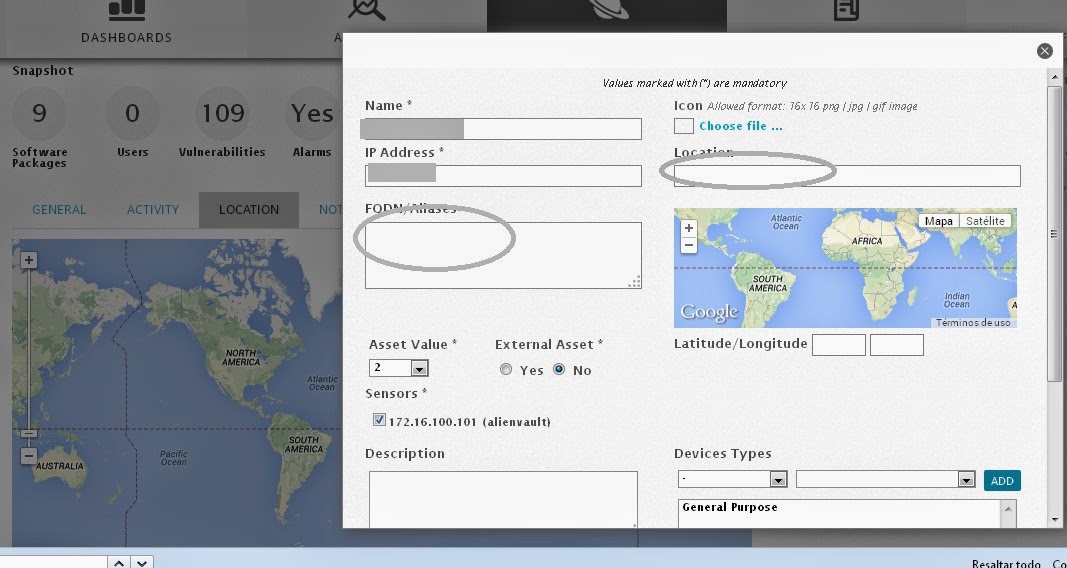Click the find bar's next-result down arrow
The width and height of the screenshot is (1067, 568).
click(142, 563)
